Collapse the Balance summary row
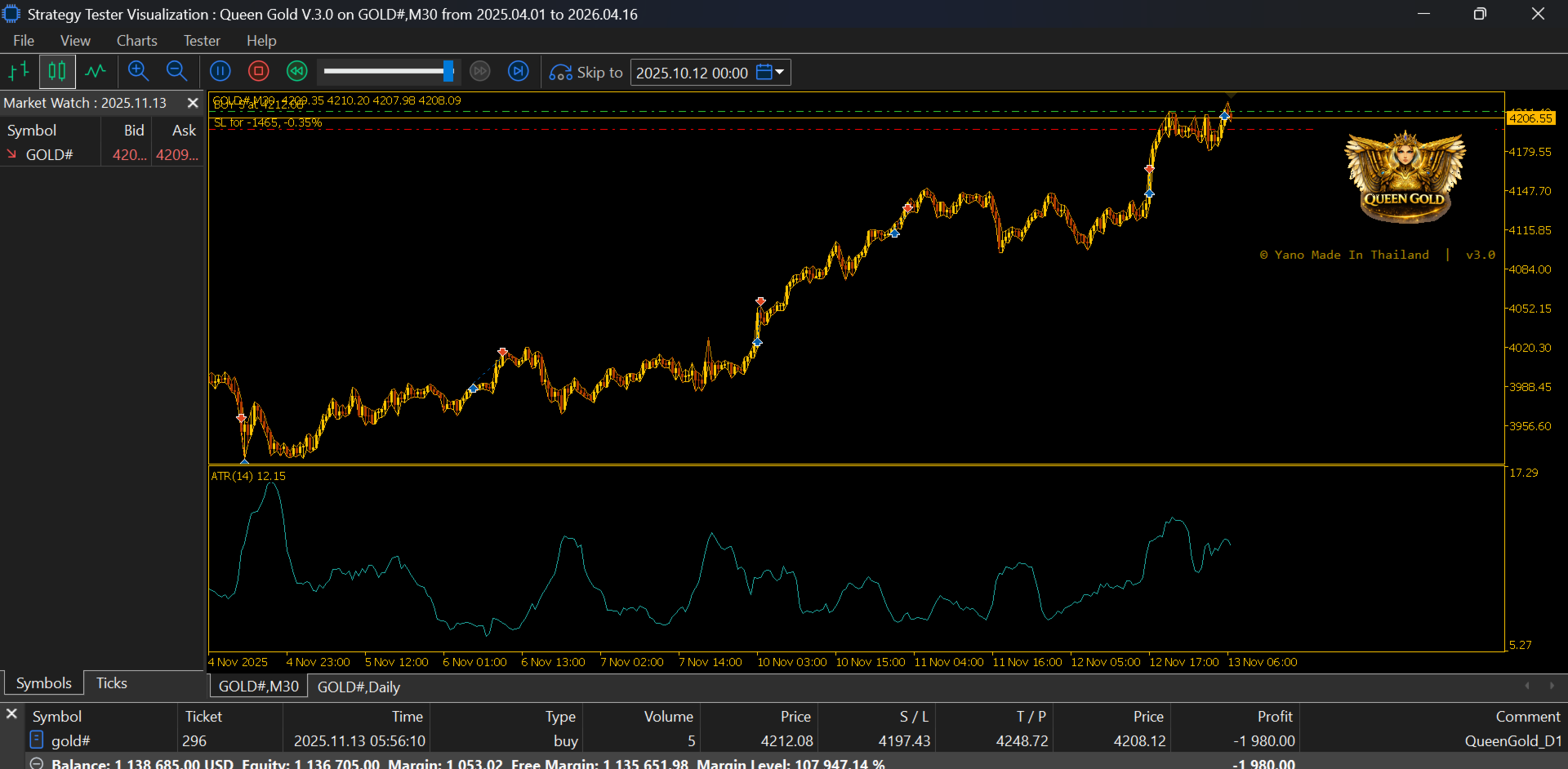 pyautogui.click(x=37, y=763)
